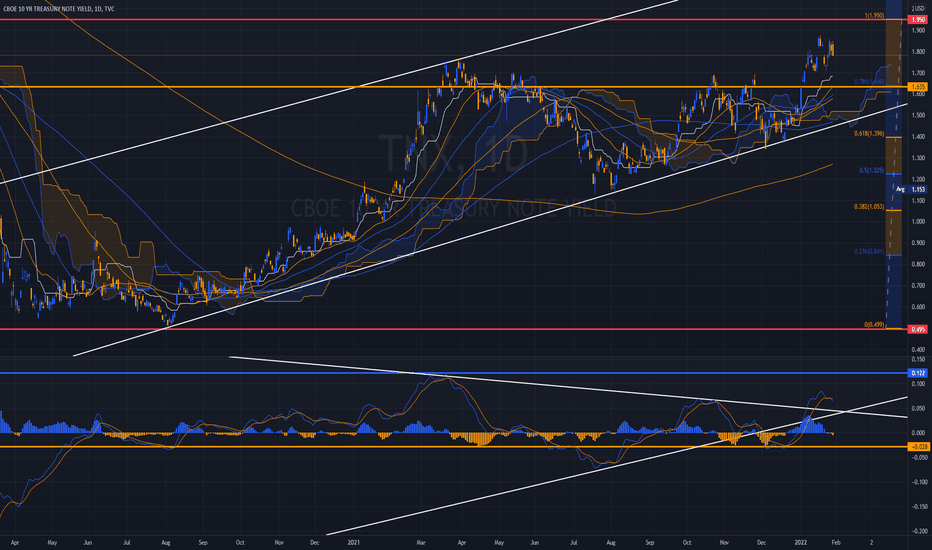Click the 0.600 value on price axis

918,307
